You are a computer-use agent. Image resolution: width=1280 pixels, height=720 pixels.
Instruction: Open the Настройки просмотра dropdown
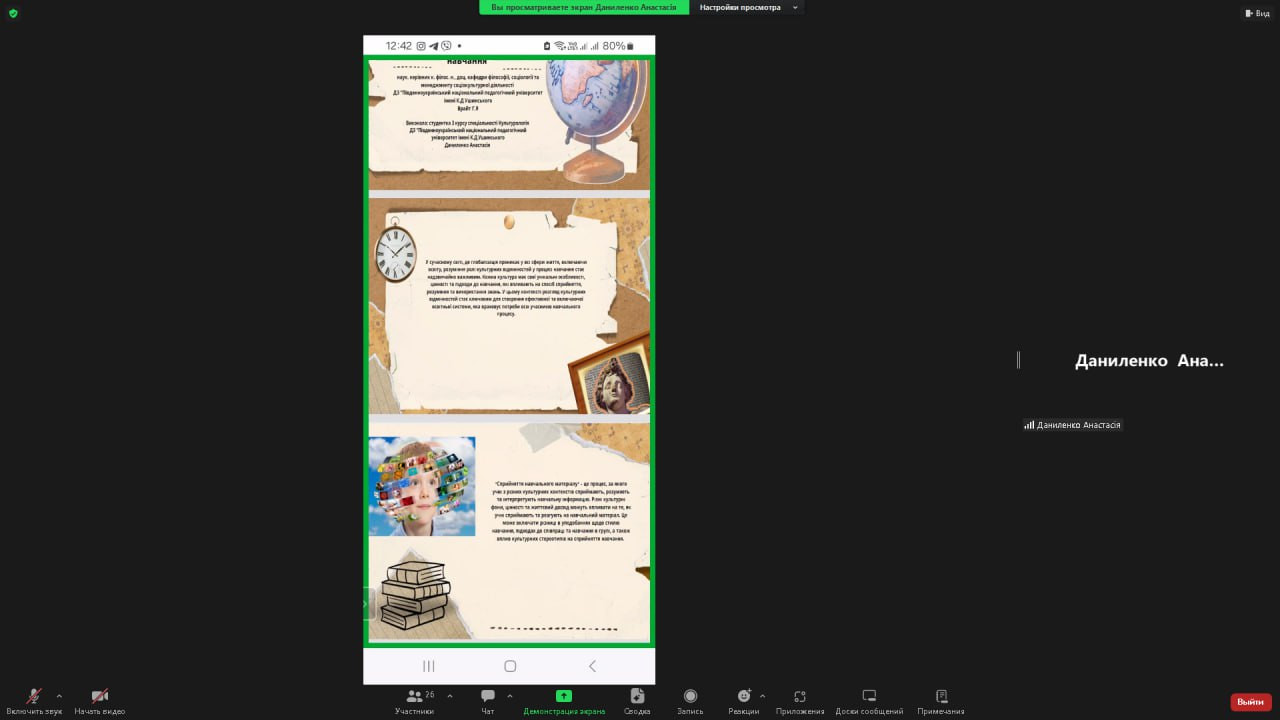(x=749, y=7)
